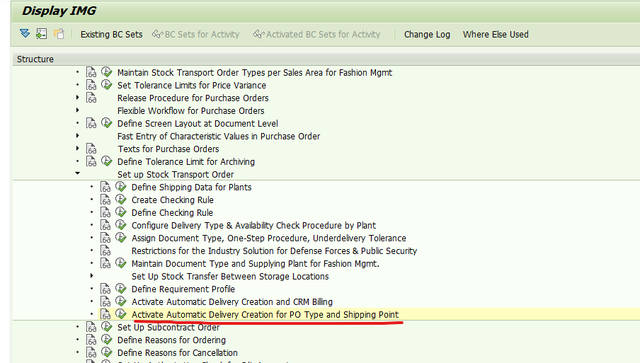Execute activity Define Reasons for Cancellation
The height and width of the screenshot is (363, 640).
coord(107,352)
